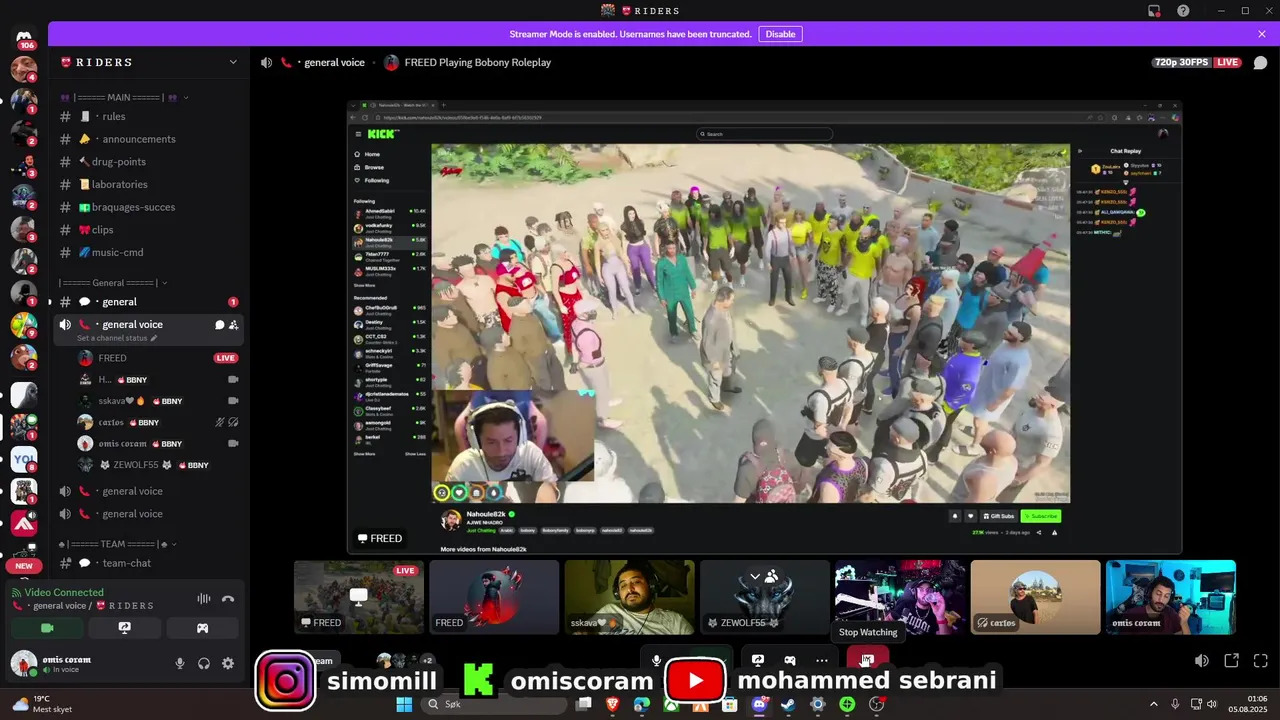Start an activity with gamepad icon
The image size is (1280, 720).
[x=202, y=628]
